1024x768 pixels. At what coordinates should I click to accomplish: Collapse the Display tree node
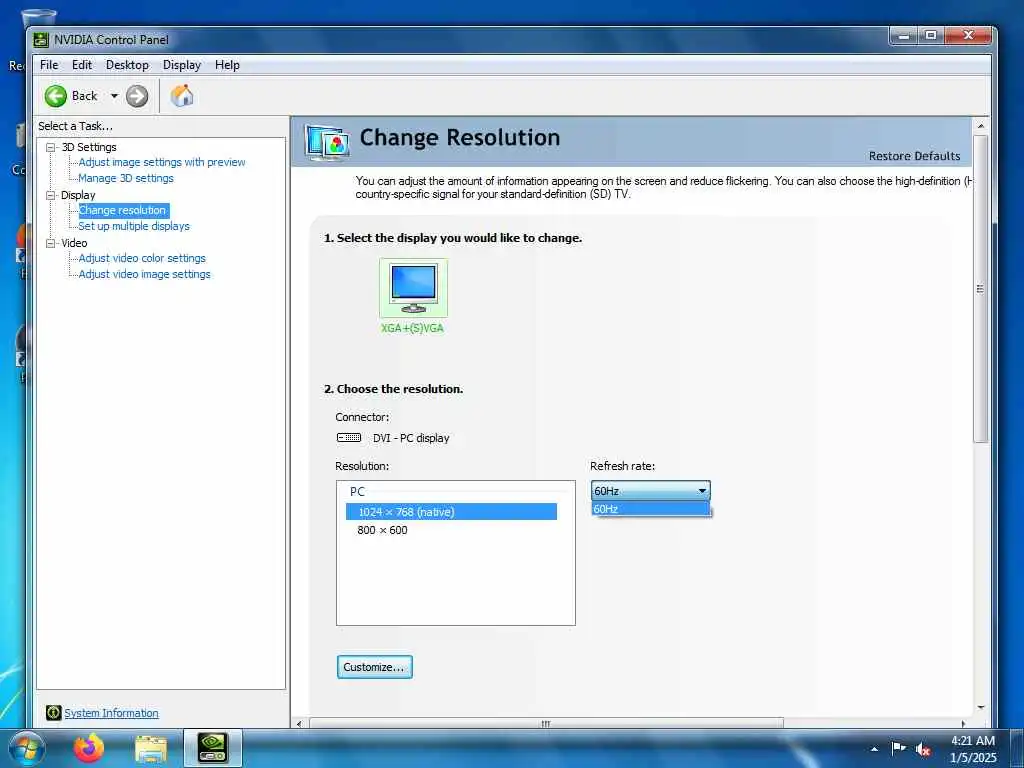point(50,195)
